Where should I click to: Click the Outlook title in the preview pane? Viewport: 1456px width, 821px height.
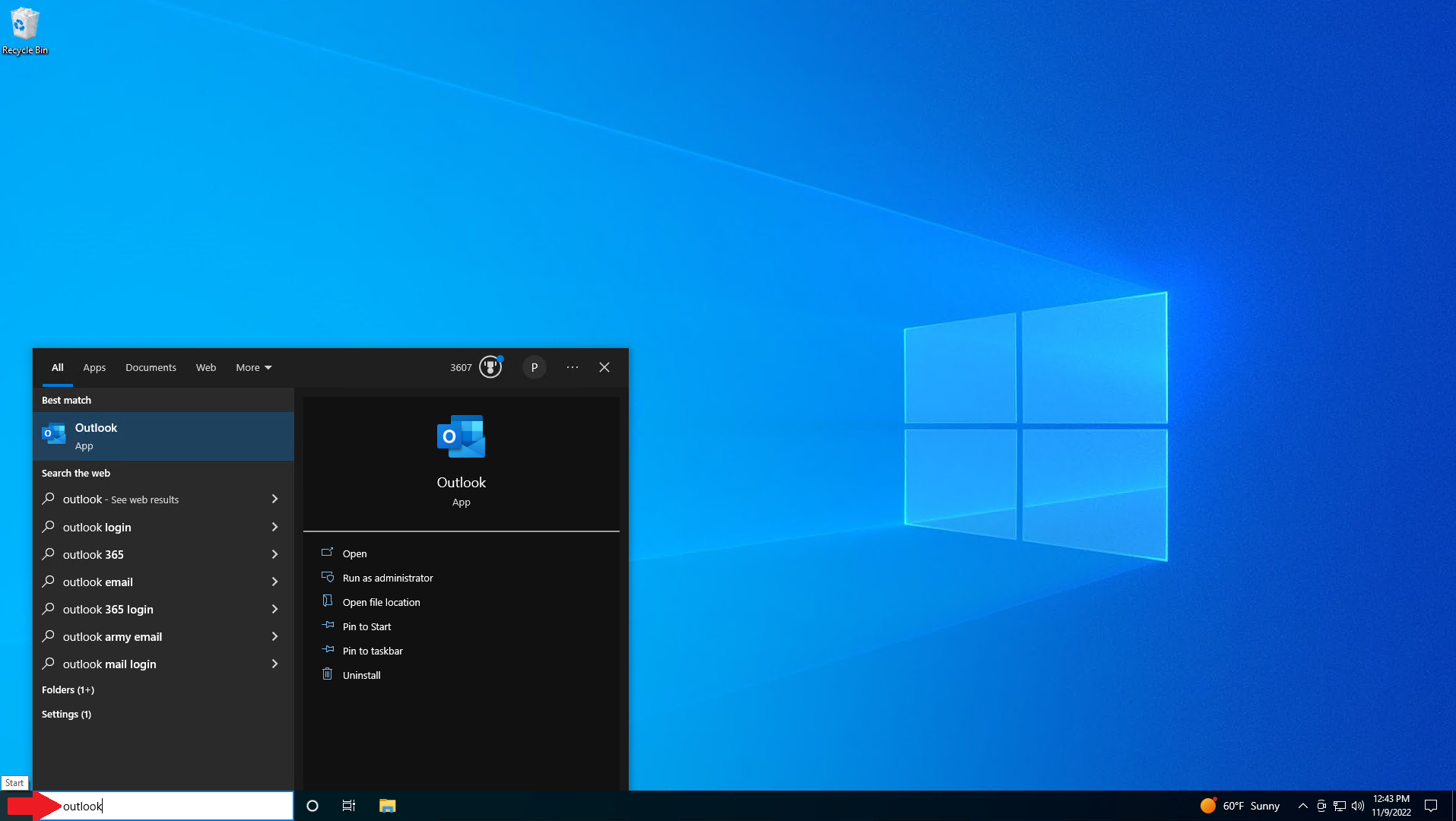point(462,482)
